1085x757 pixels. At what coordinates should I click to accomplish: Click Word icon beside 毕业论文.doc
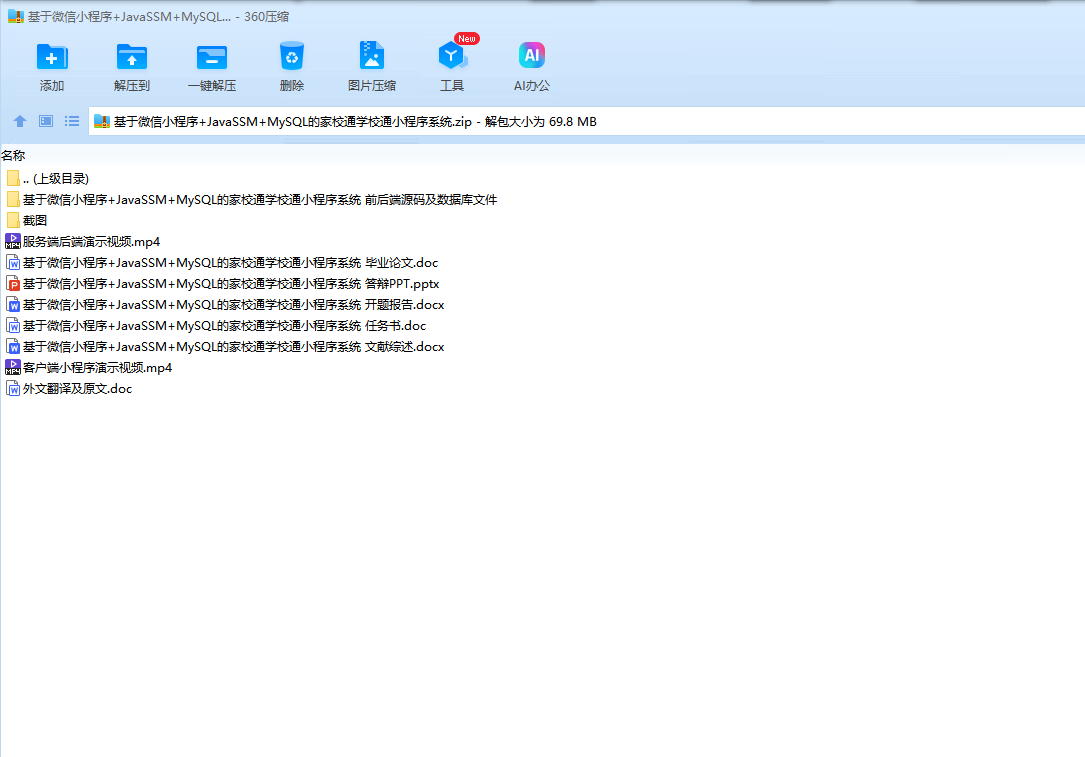click(x=12, y=263)
